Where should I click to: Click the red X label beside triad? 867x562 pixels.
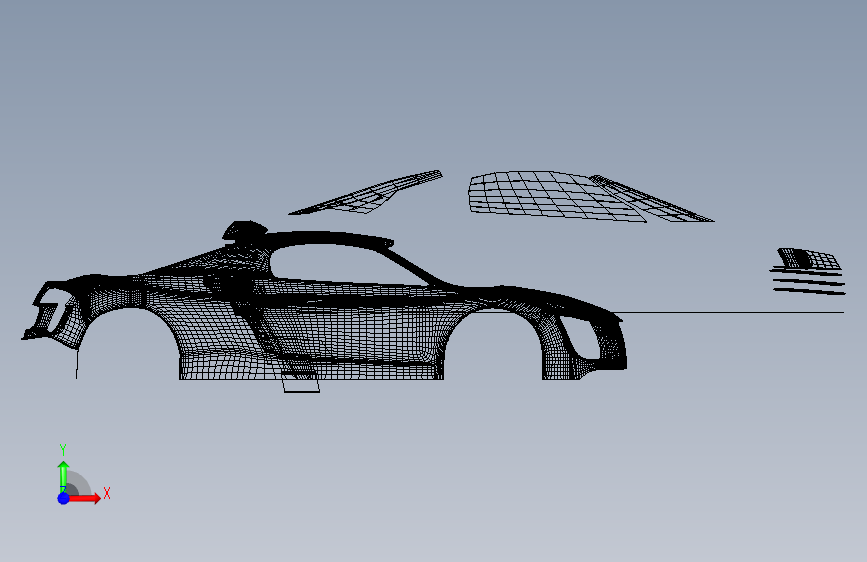[x=107, y=493]
